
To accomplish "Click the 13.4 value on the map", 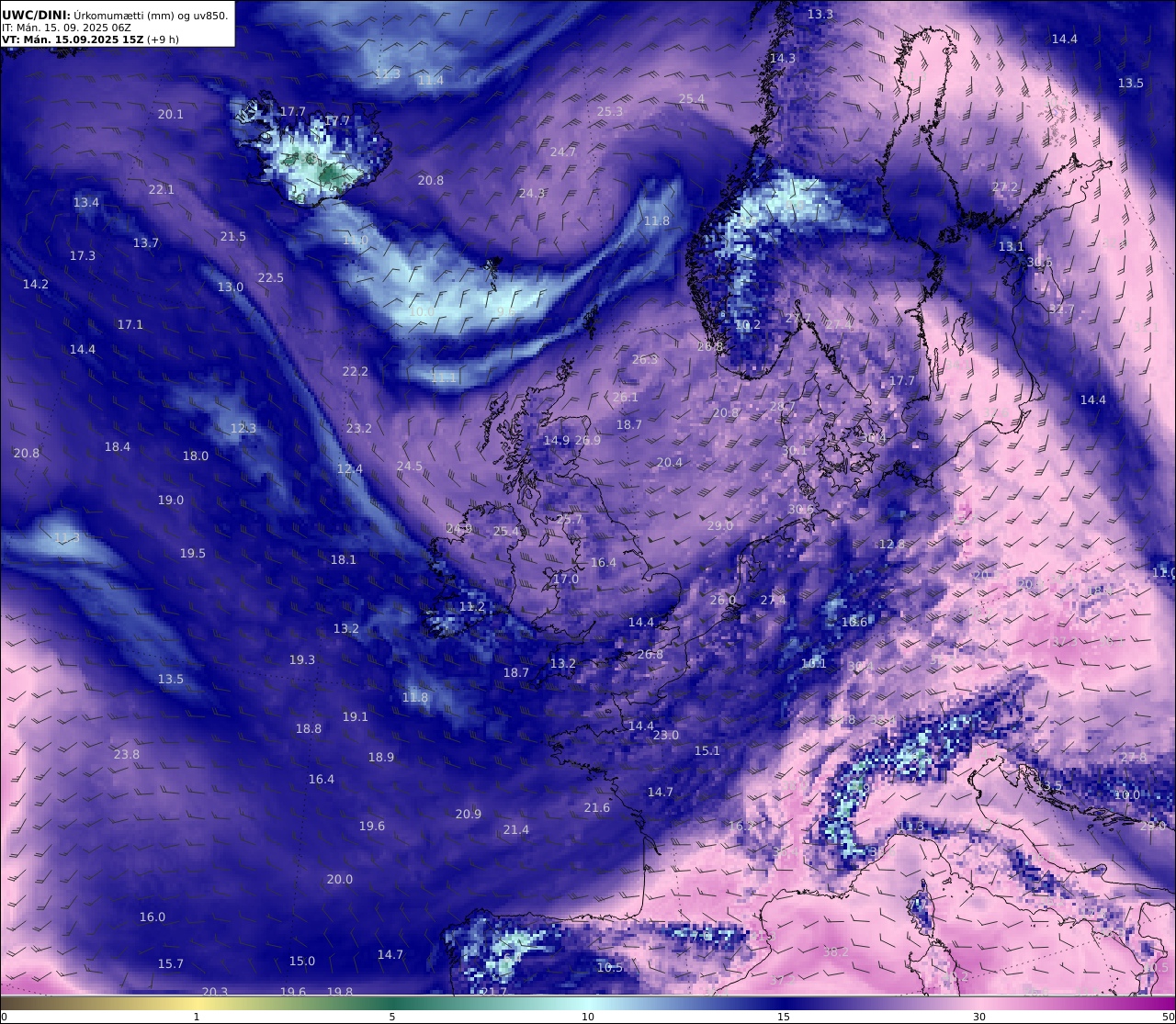I will pos(86,203).
